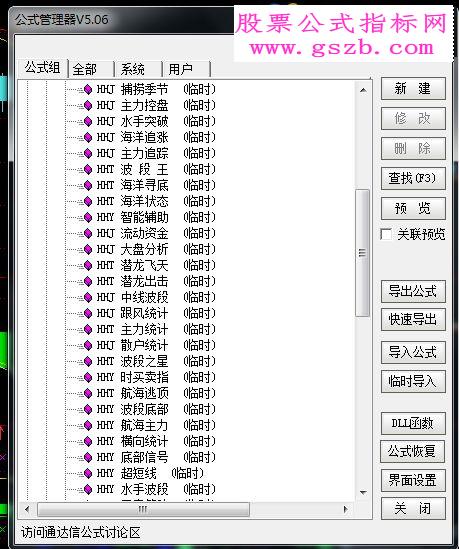Open the 用户 tab
Image resolution: width=459 pixels, height=549 pixels.
click(x=186, y=69)
